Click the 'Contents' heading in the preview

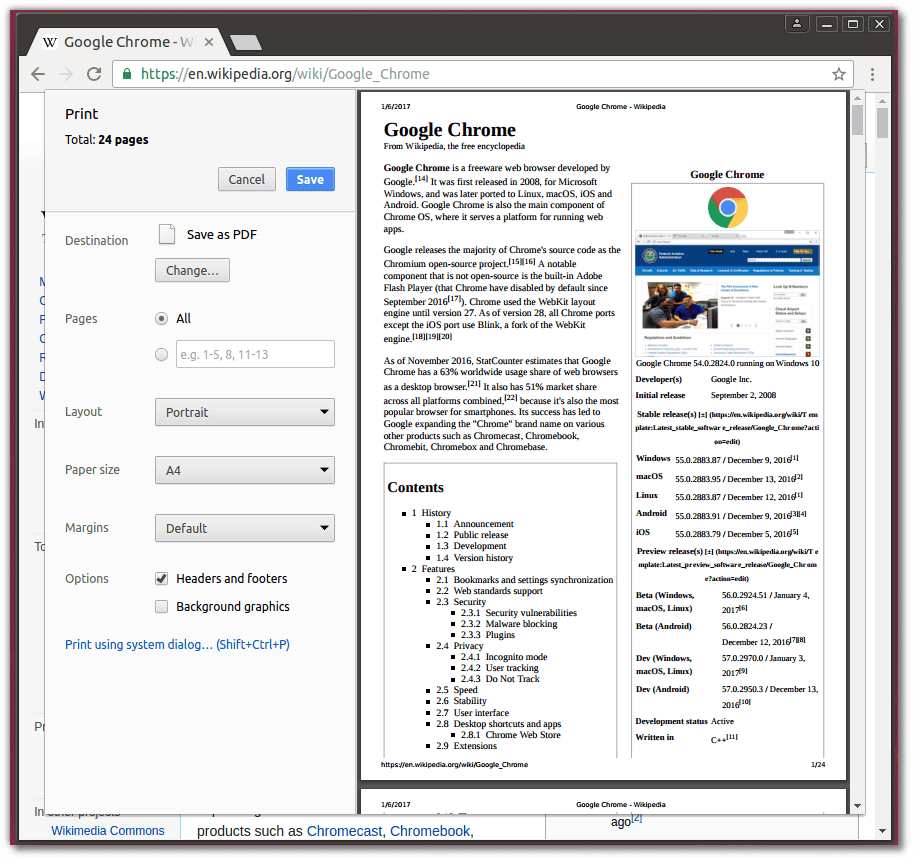coord(416,487)
